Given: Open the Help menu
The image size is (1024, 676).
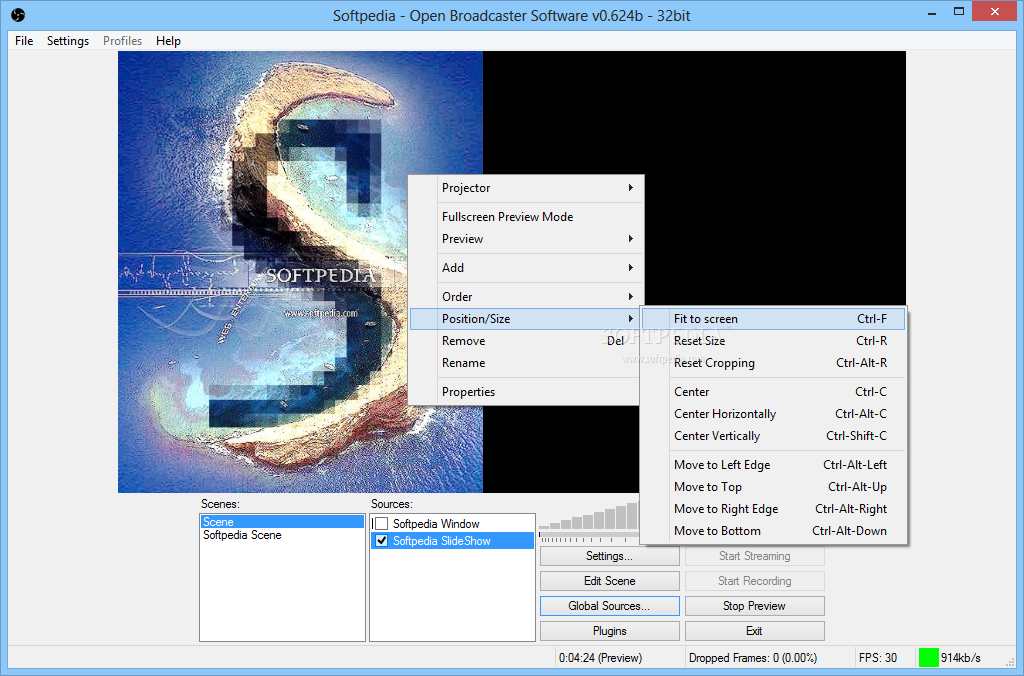Looking at the screenshot, I should pos(168,40).
